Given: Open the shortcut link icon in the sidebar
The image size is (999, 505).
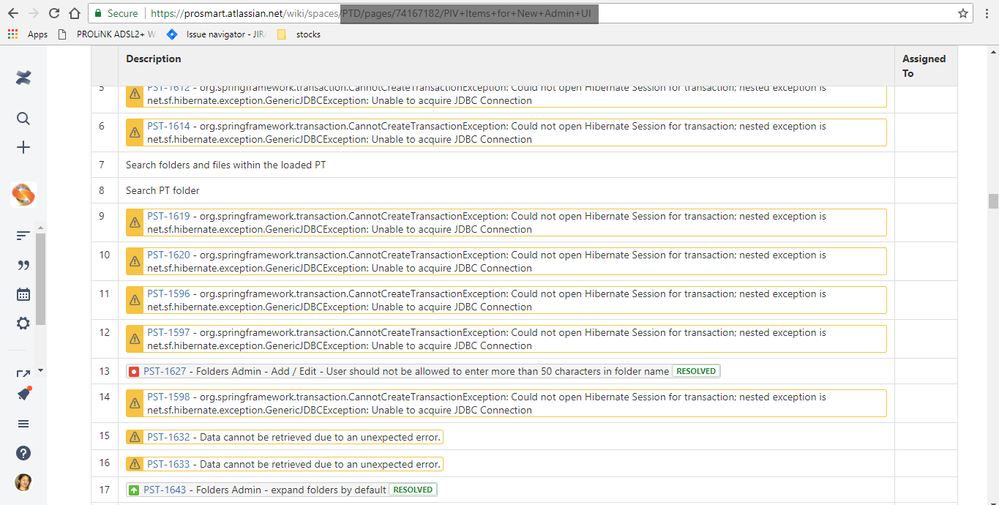Looking at the screenshot, I should click(24, 374).
